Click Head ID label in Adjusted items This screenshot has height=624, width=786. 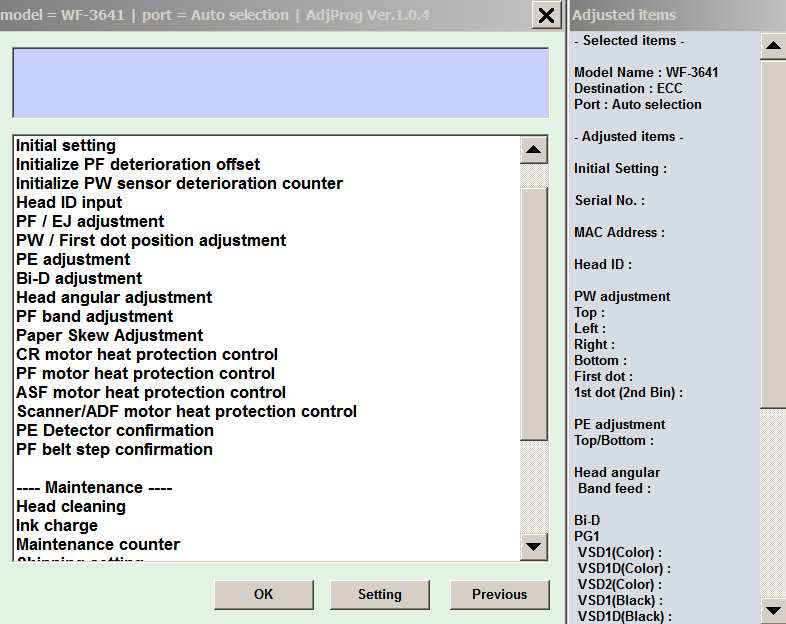(603, 265)
